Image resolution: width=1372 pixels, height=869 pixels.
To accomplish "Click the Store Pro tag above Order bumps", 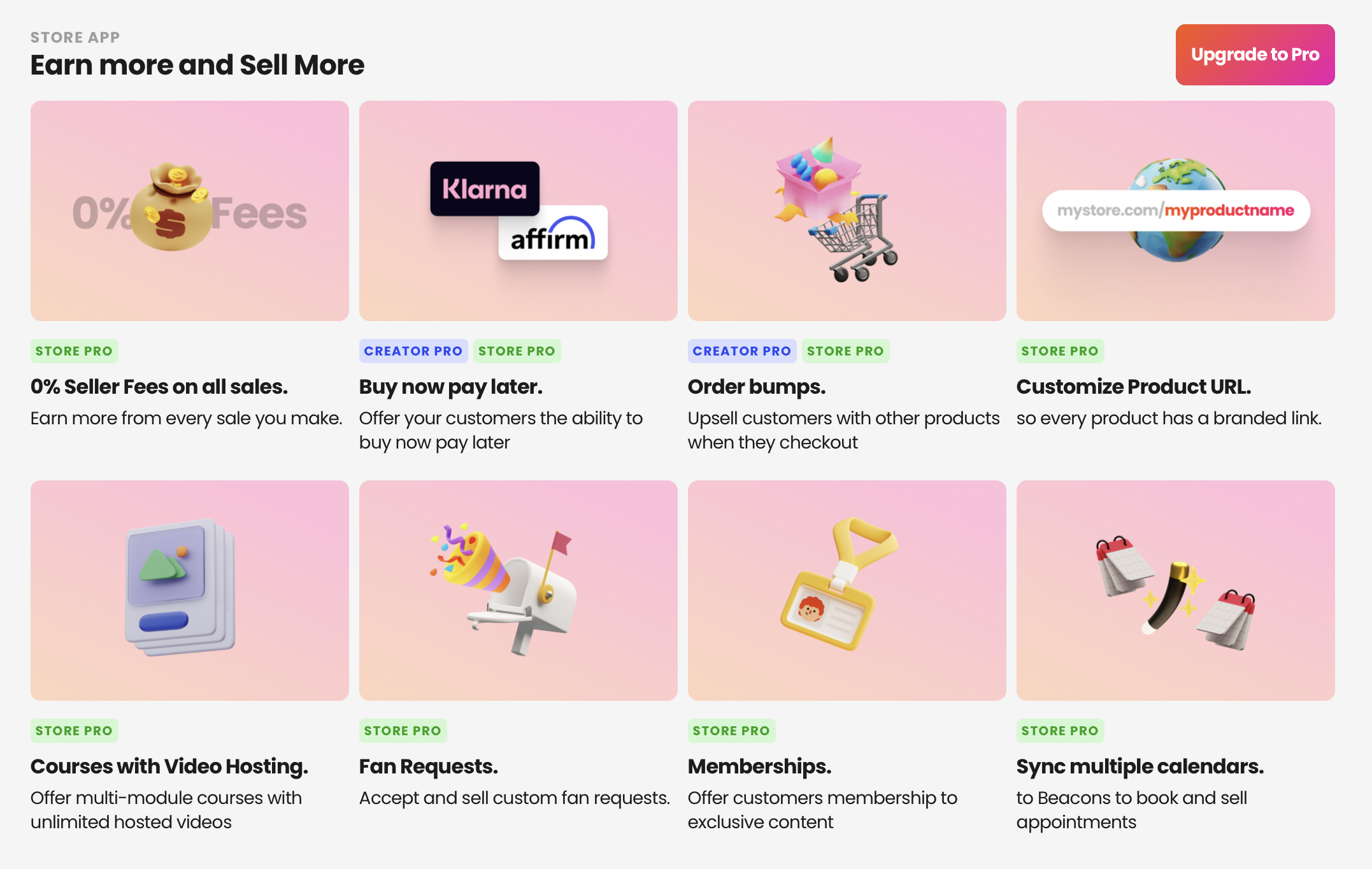I will point(845,351).
